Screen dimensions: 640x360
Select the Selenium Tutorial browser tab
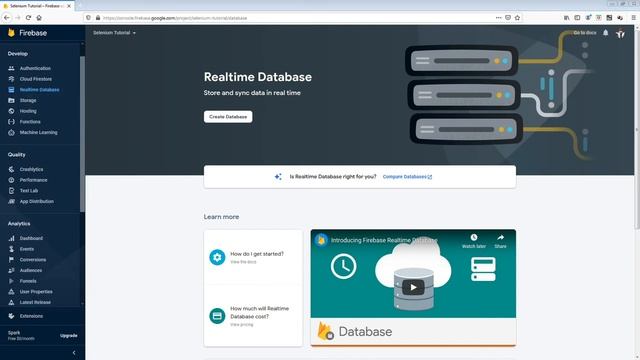pyautogui.click(x=37, y=6)
